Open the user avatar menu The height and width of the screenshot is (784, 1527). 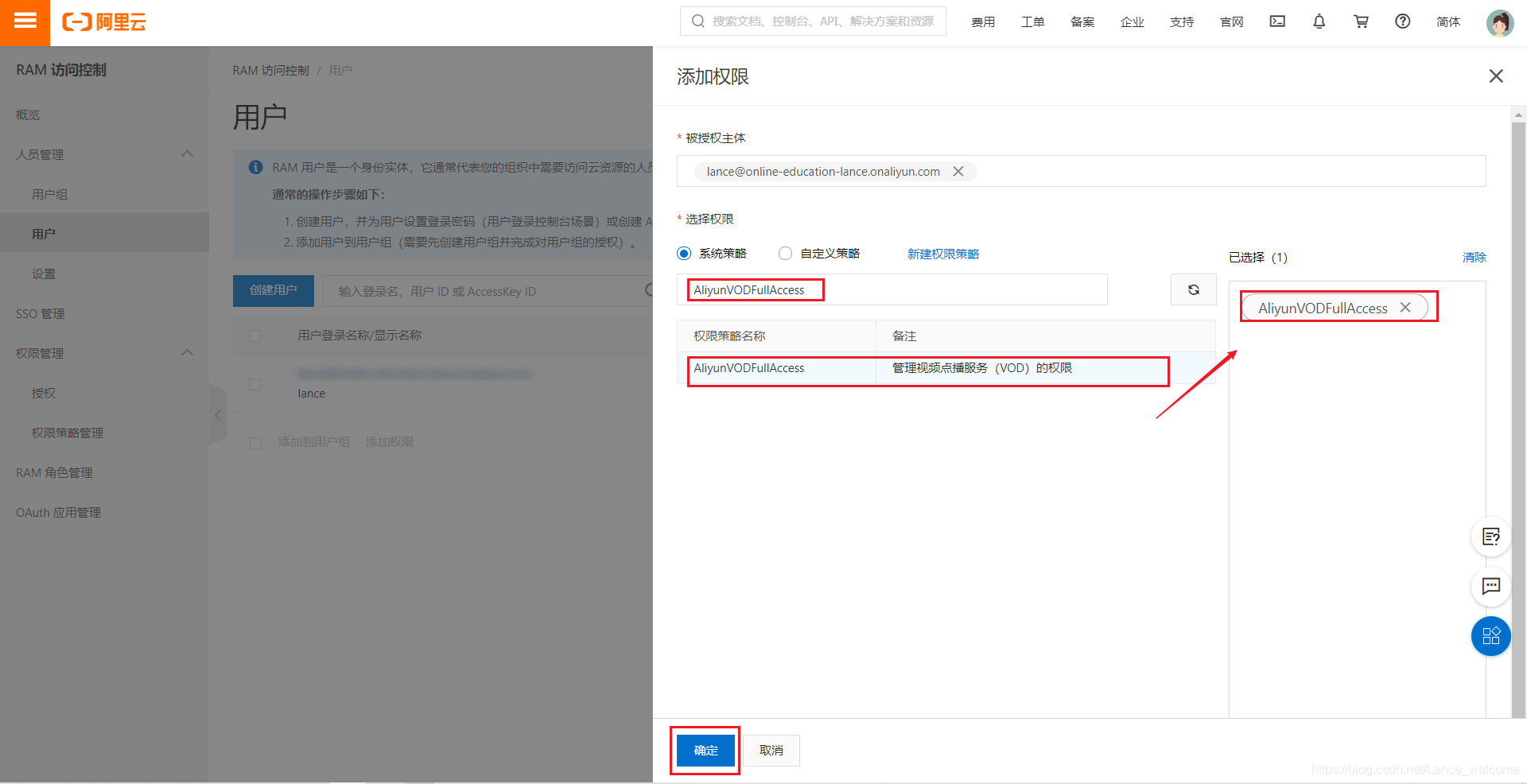coord(1500,22)
